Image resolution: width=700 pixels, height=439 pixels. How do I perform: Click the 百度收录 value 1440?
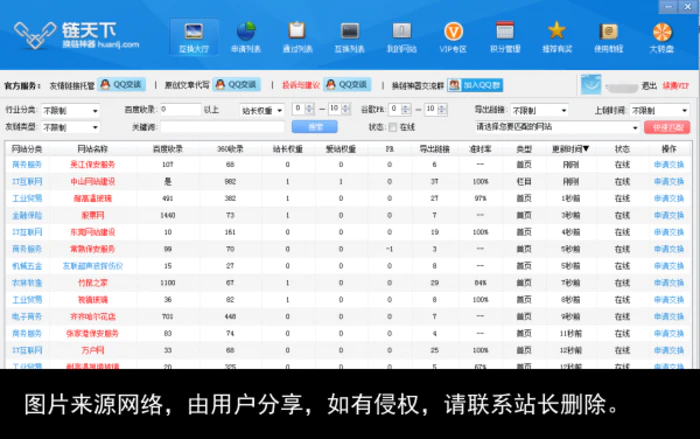167,215
